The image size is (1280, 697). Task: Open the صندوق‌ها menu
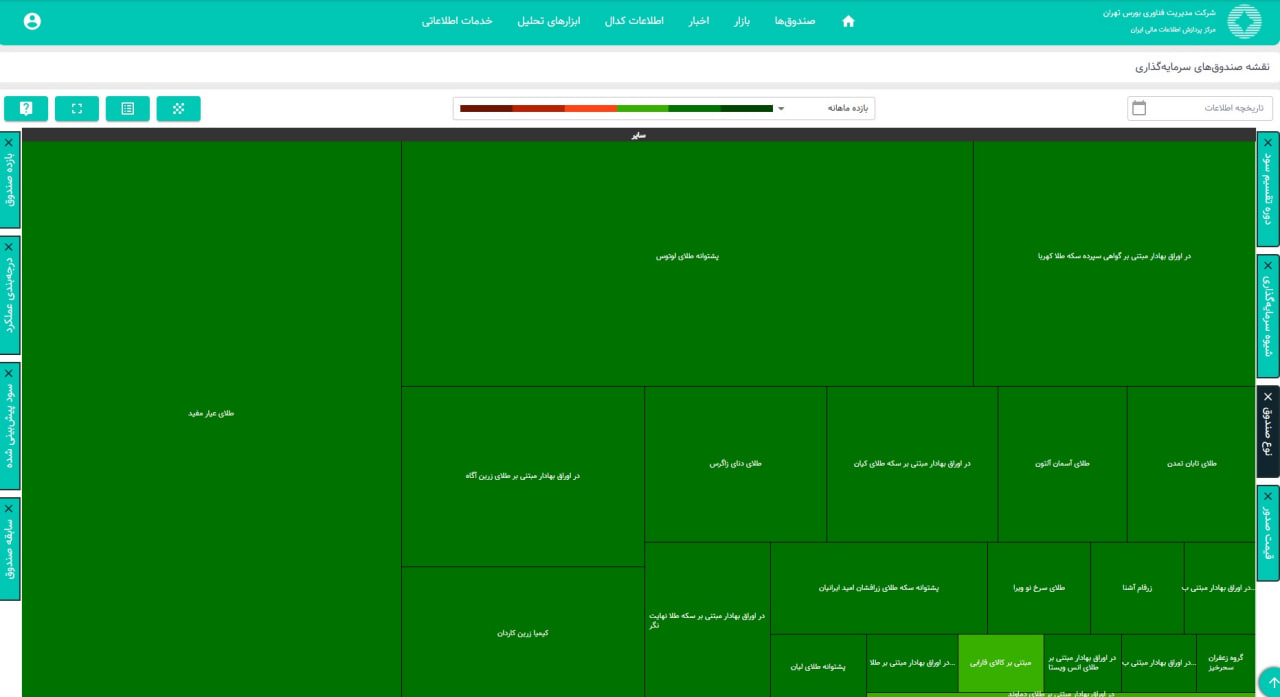(x=795, y=21)
